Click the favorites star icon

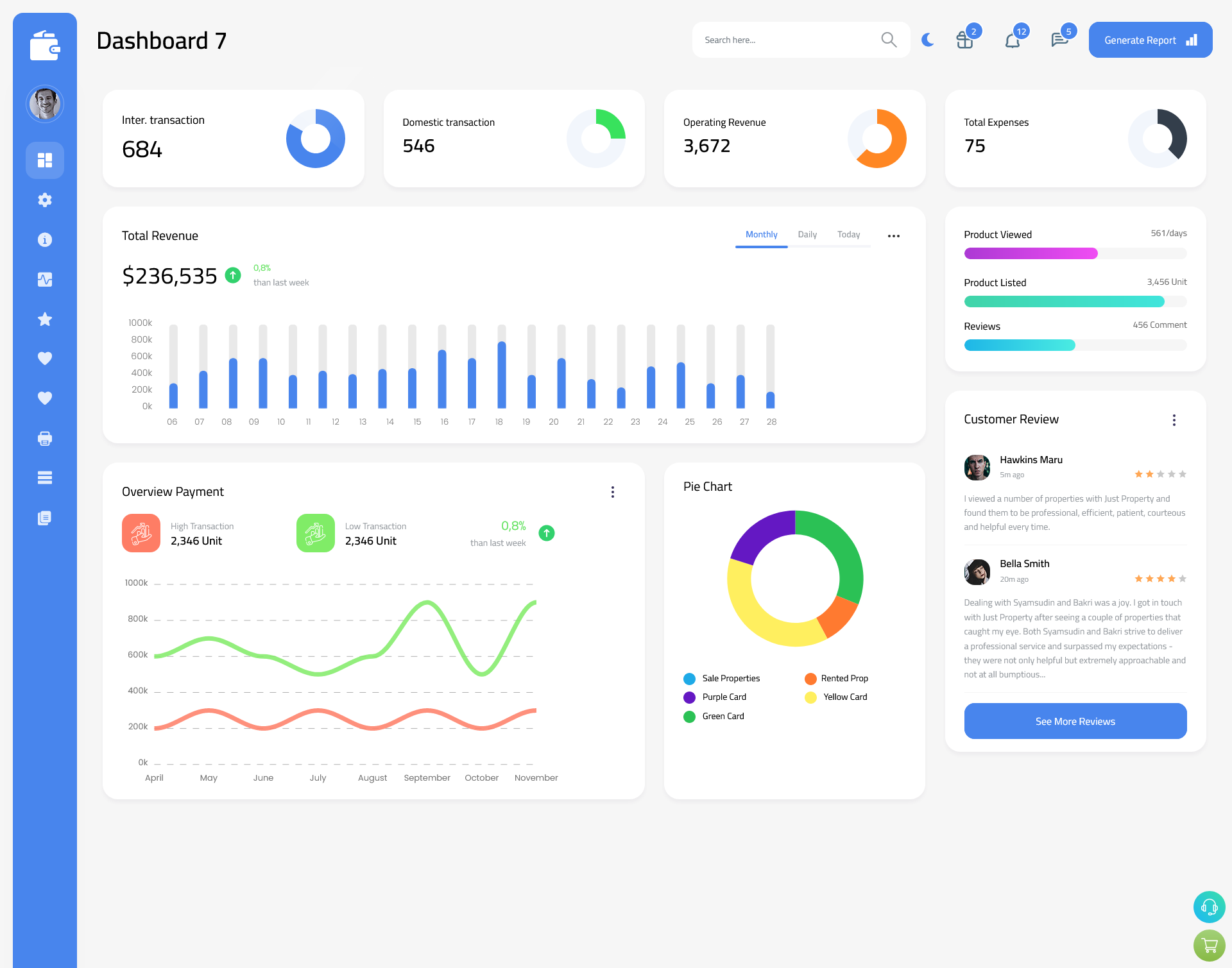pyautogui.click(x=44, y=319)
